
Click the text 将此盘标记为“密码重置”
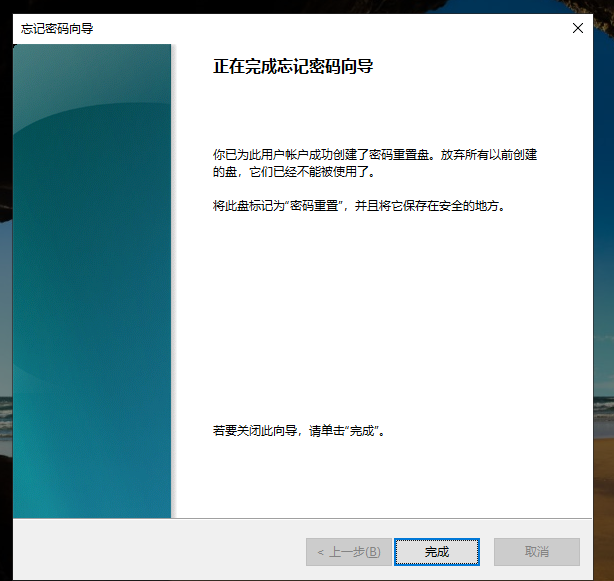(278, 206)
